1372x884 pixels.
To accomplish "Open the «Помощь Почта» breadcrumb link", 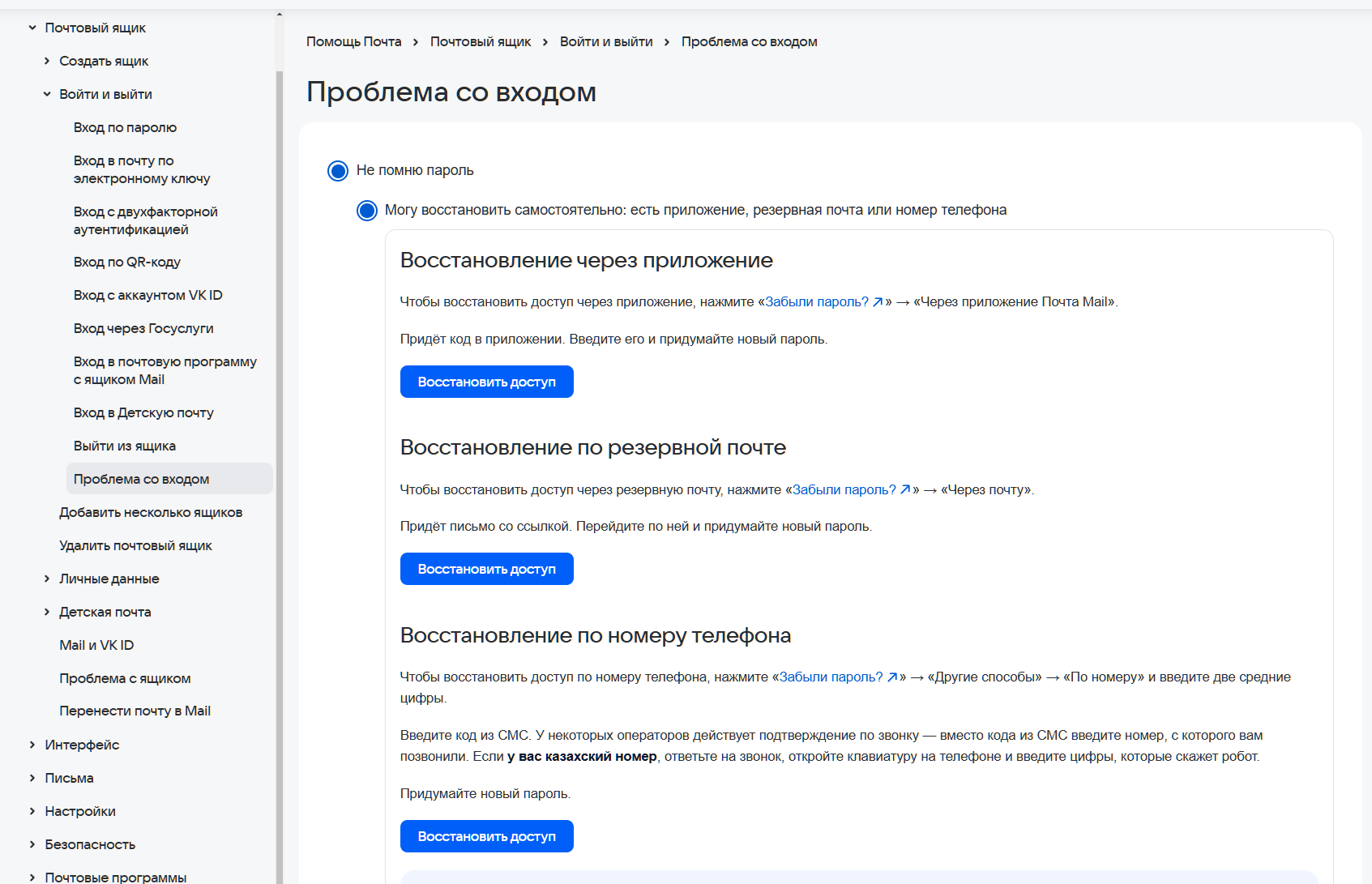I will [x=354, y=41].
